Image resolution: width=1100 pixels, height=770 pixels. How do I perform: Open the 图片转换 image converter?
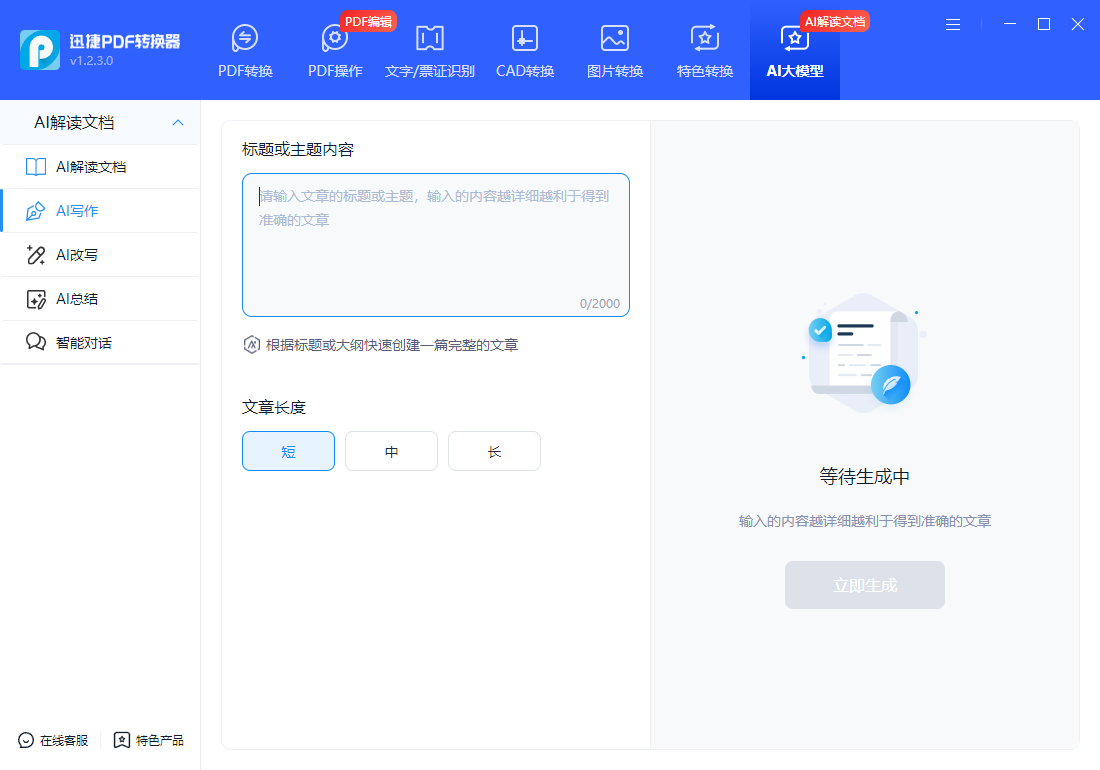(x=614, y=50)
